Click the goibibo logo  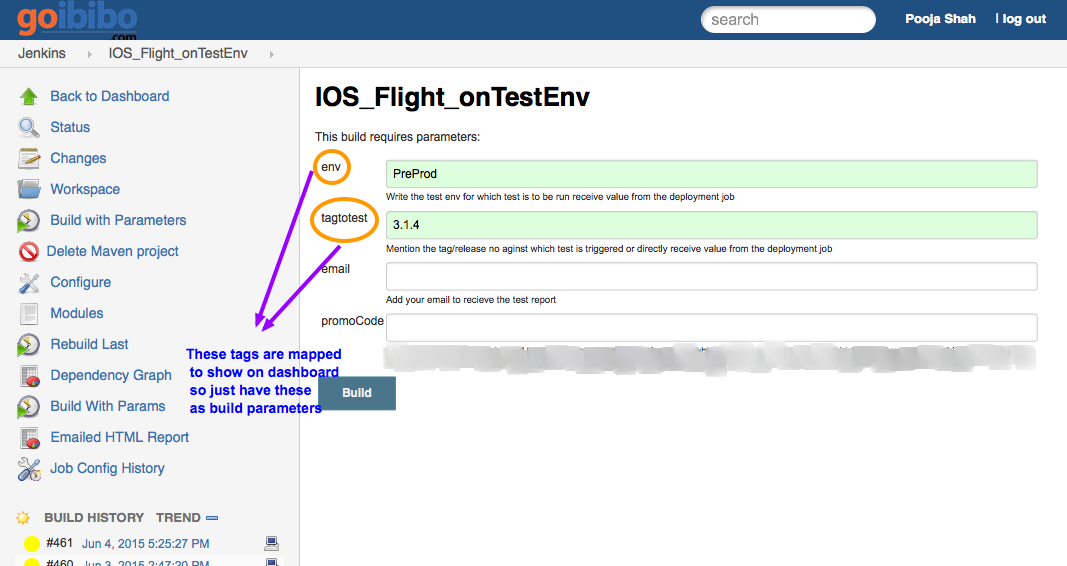[x=77, y=20]
